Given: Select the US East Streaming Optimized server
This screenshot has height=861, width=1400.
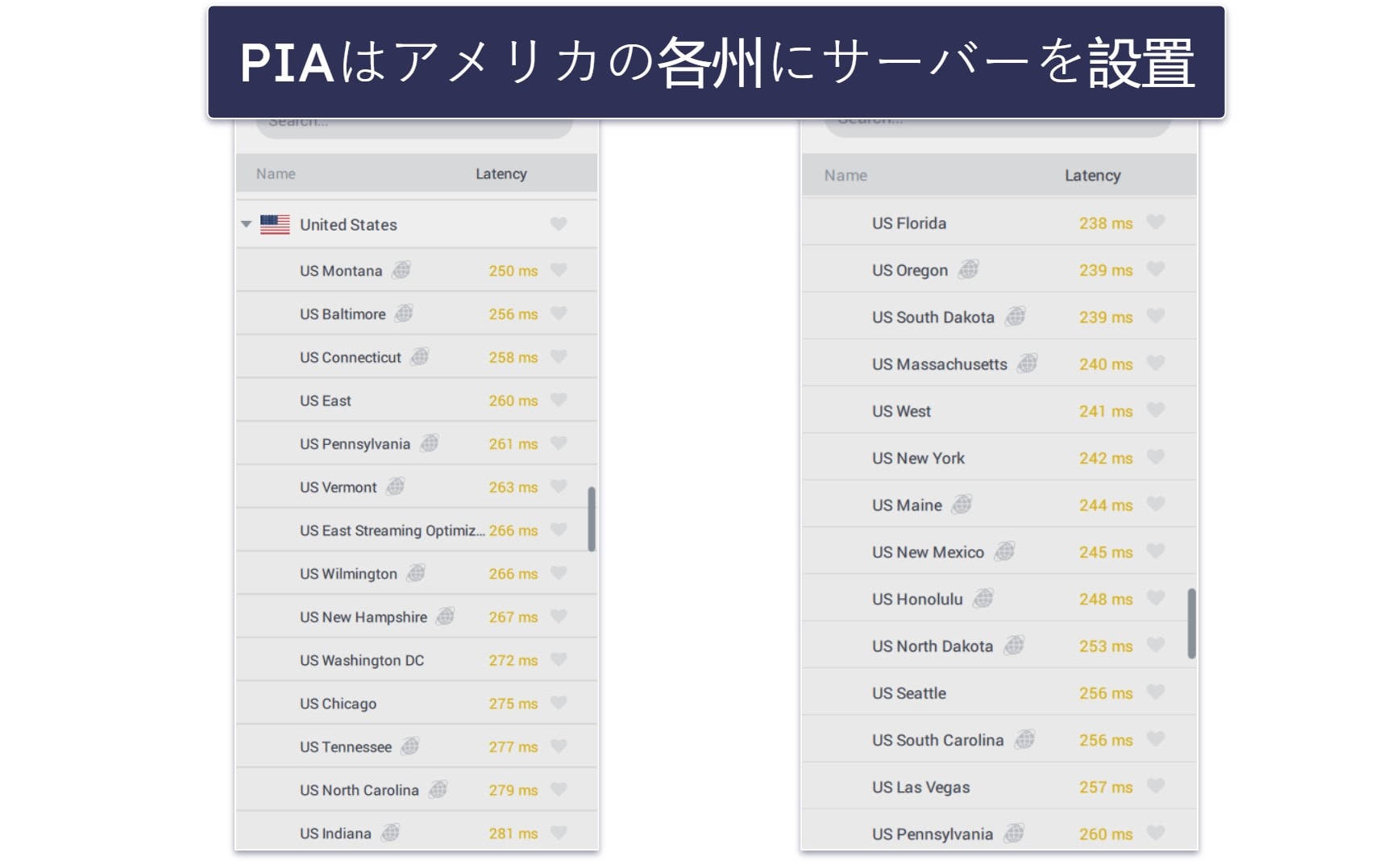Looking at the screenshot, I should coord(417,530).
